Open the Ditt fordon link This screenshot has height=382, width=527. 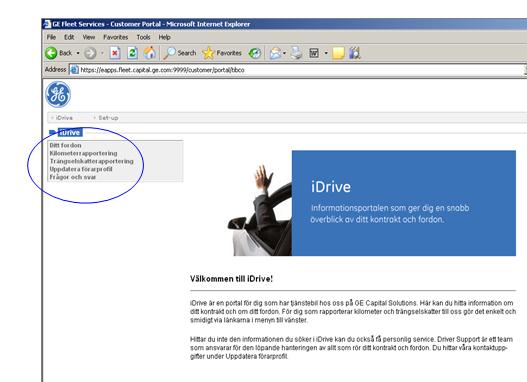[x=66, y=145]
